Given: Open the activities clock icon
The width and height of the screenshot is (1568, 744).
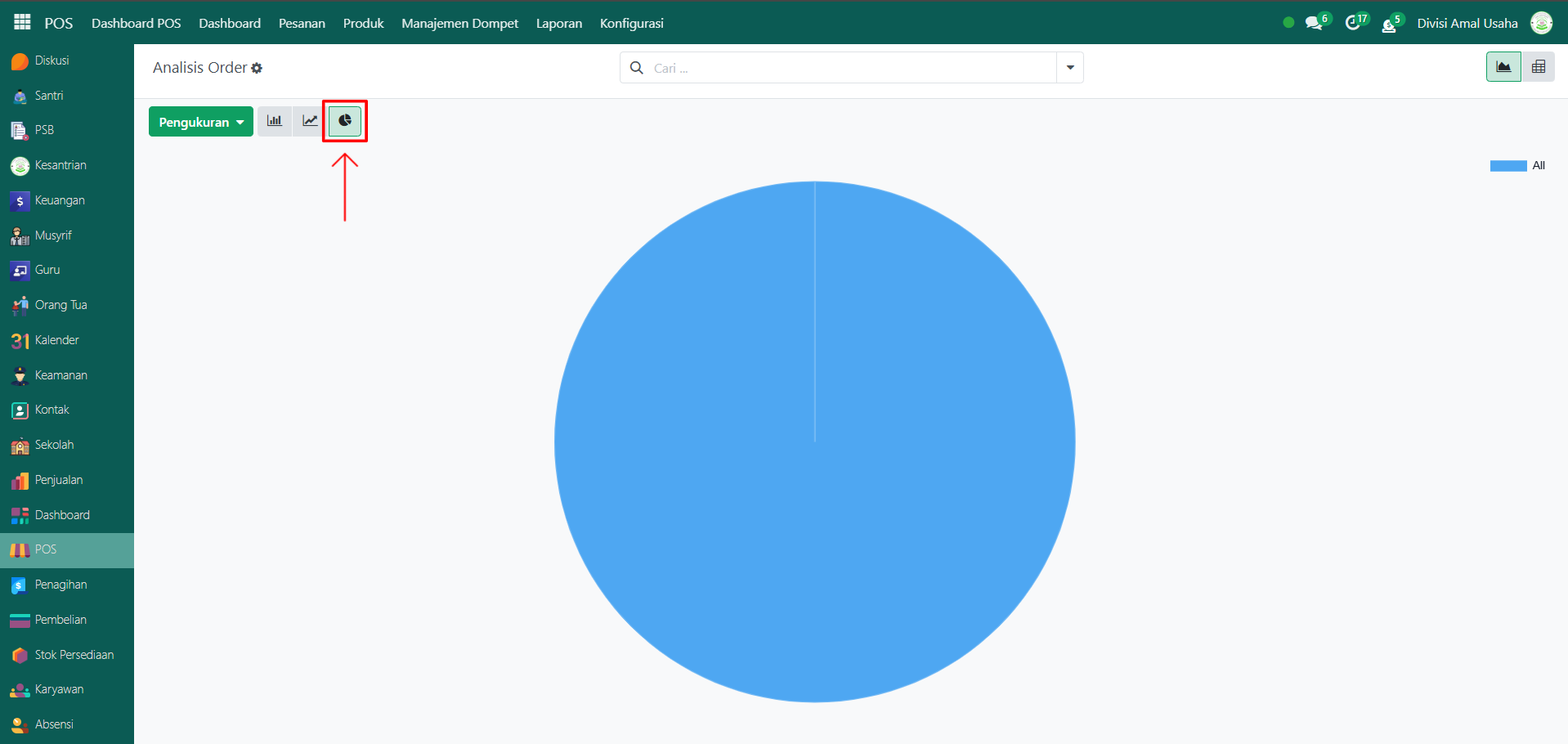Looking at the screenshot, I should (1353, 23).
